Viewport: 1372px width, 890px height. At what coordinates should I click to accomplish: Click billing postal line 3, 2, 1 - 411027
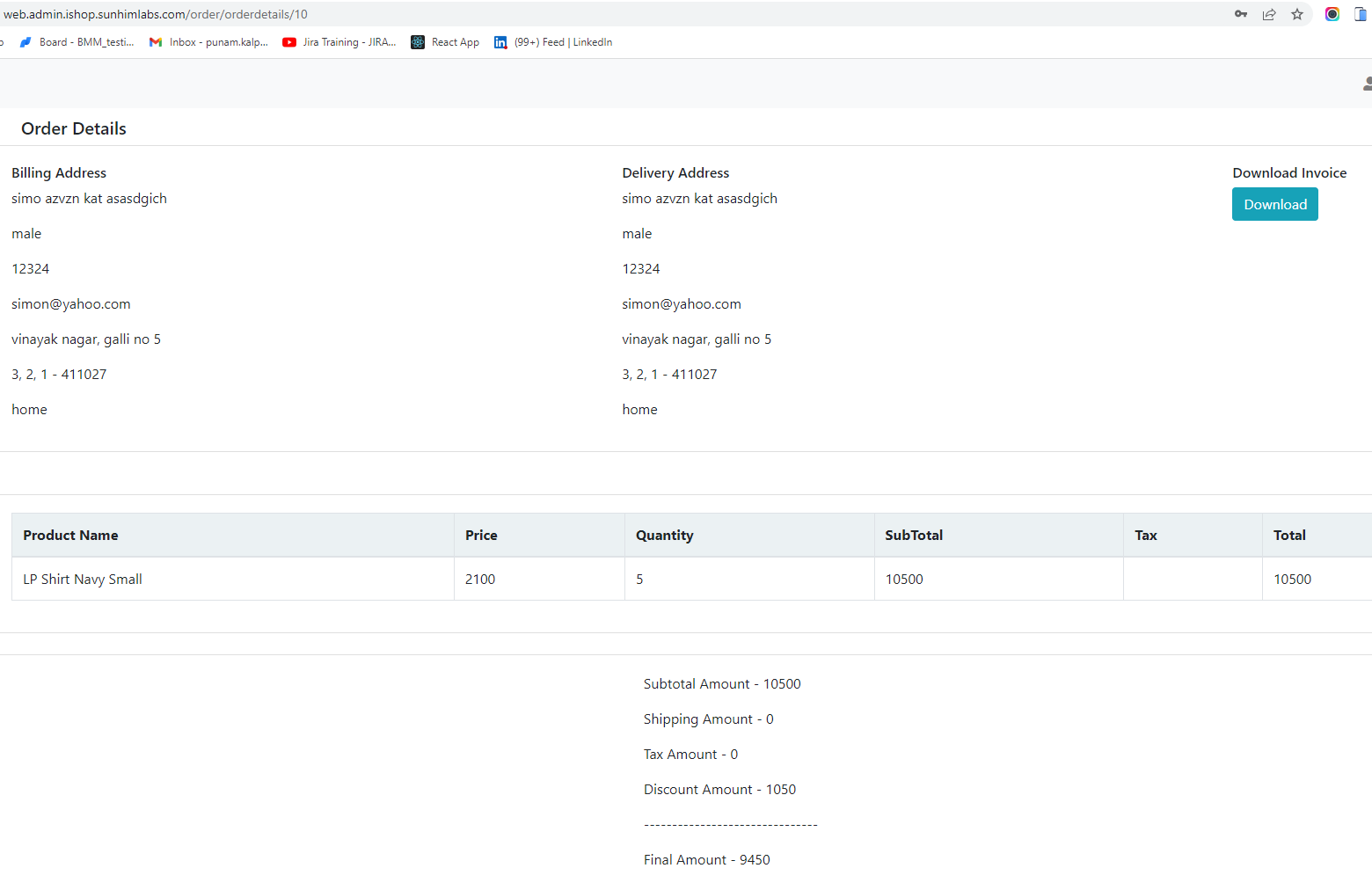(x=59, y=375)
